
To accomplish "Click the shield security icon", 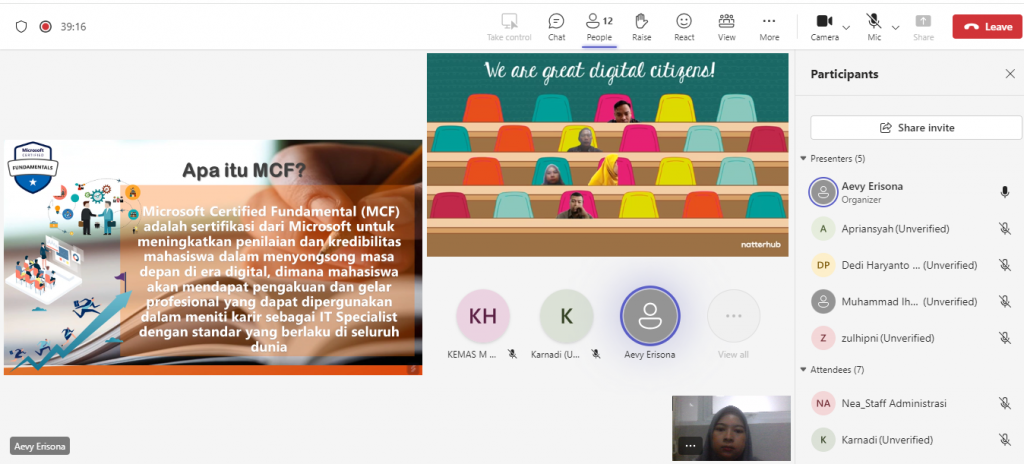I will point(21,27).
